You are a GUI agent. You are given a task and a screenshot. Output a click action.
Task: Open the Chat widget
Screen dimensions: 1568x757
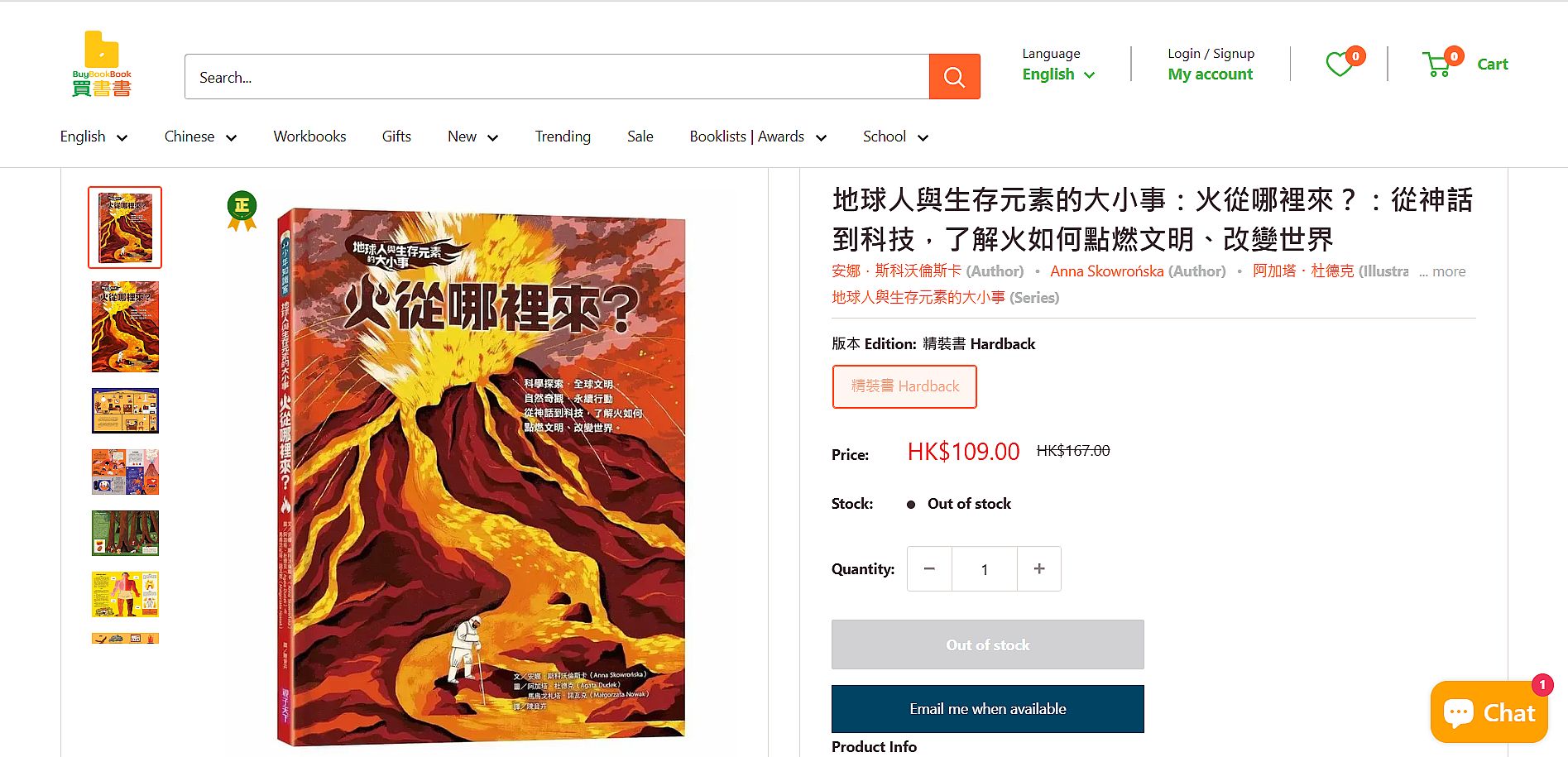pyautogui.click(x=1489, y=711)
